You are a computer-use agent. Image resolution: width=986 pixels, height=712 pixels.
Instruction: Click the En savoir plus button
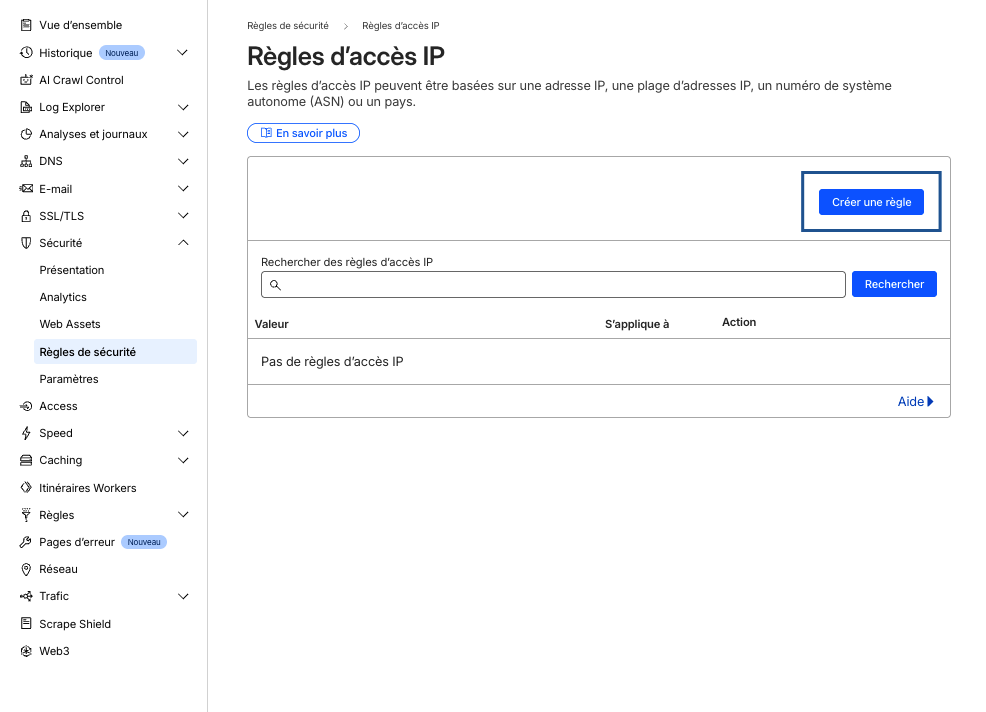pos(303,133)
